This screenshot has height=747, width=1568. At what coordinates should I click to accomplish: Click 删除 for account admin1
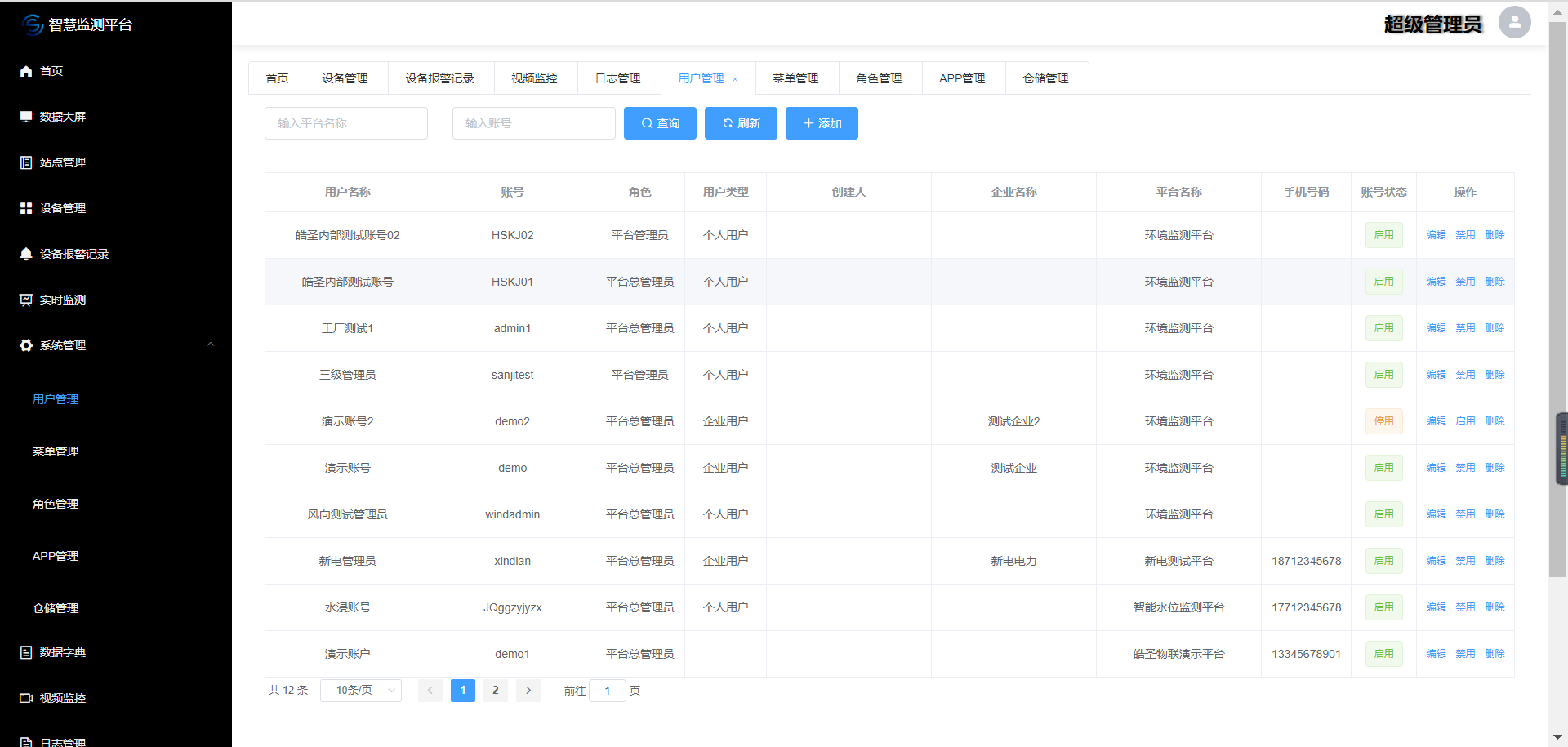coord(1494,328)
